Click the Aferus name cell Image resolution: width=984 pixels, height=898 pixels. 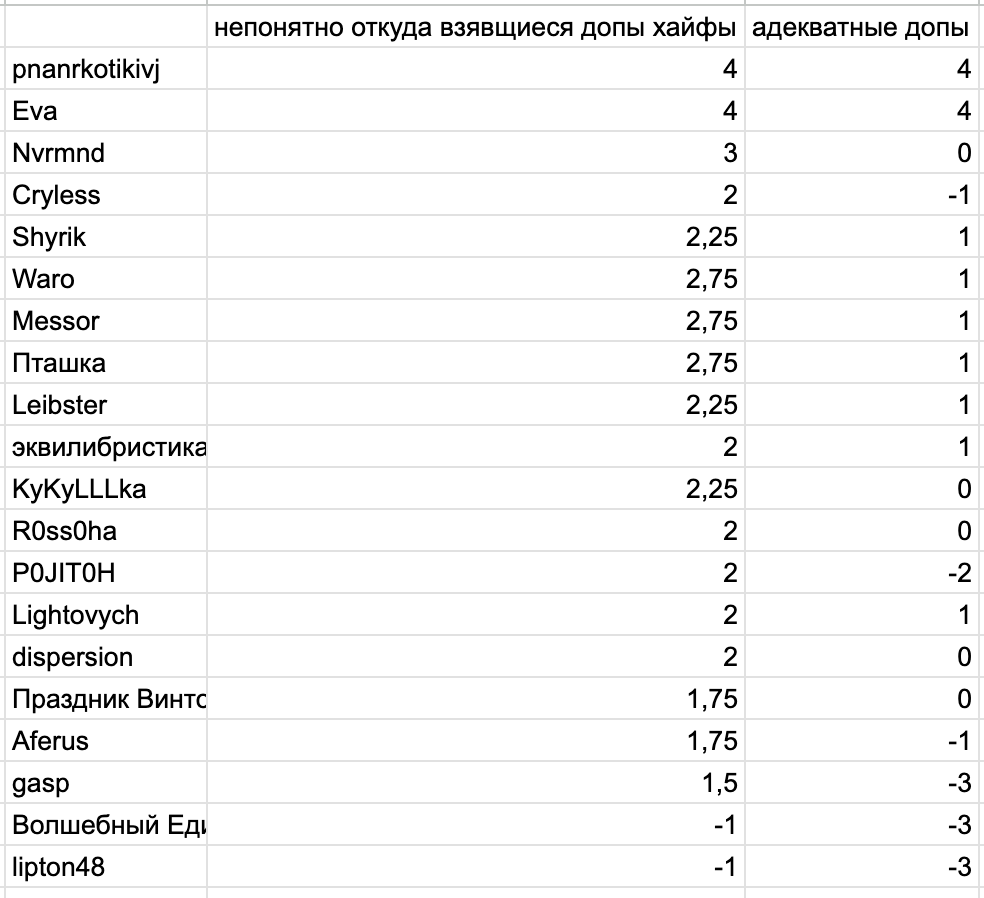tap(105, 741)
